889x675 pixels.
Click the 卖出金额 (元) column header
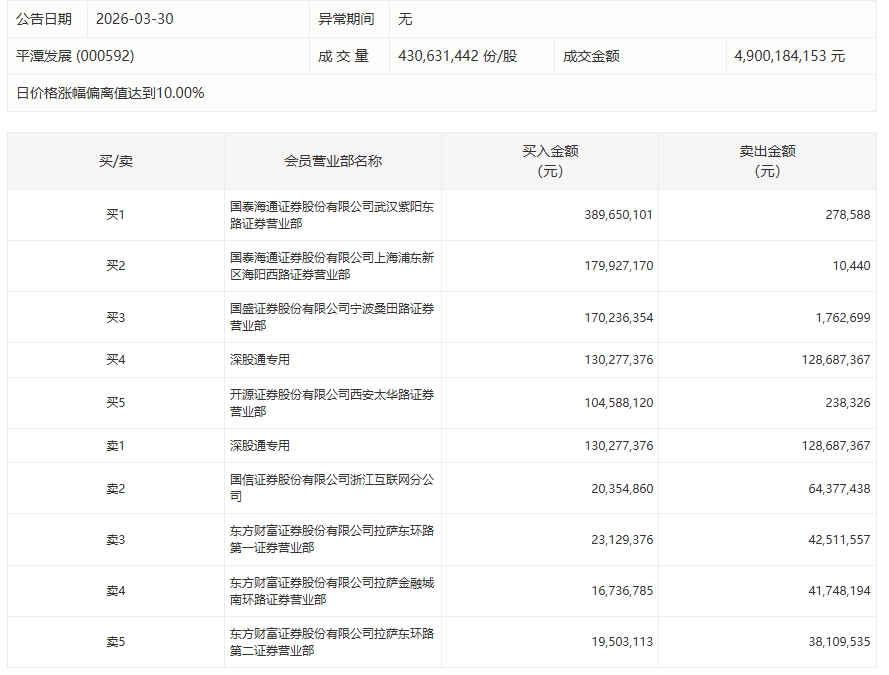(766, 161)
